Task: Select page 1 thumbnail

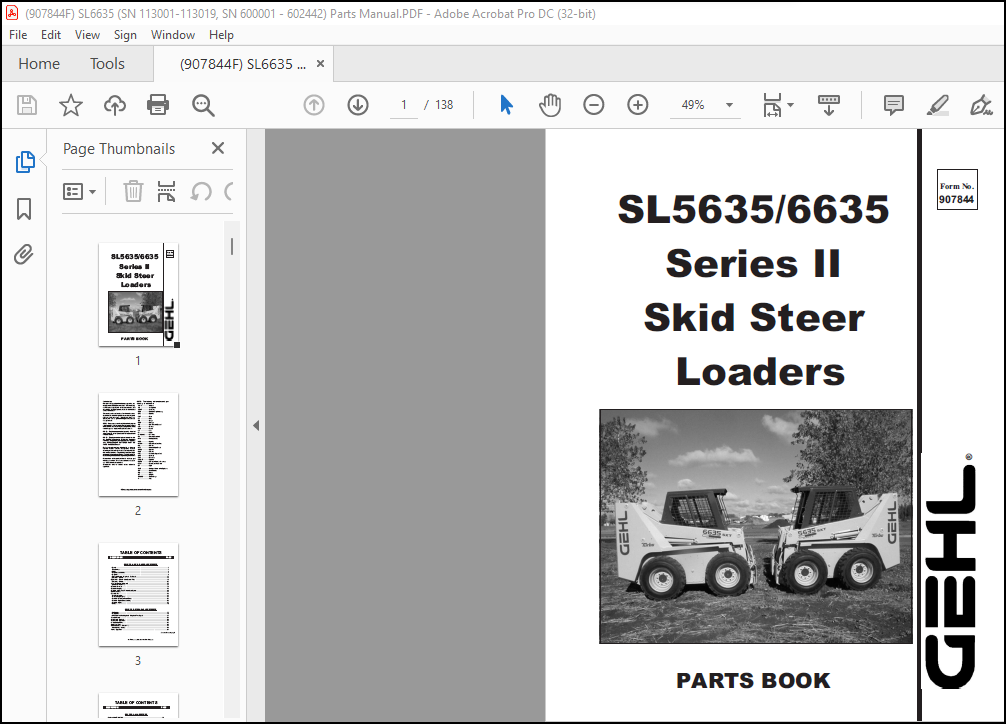Action: (139, 295)
